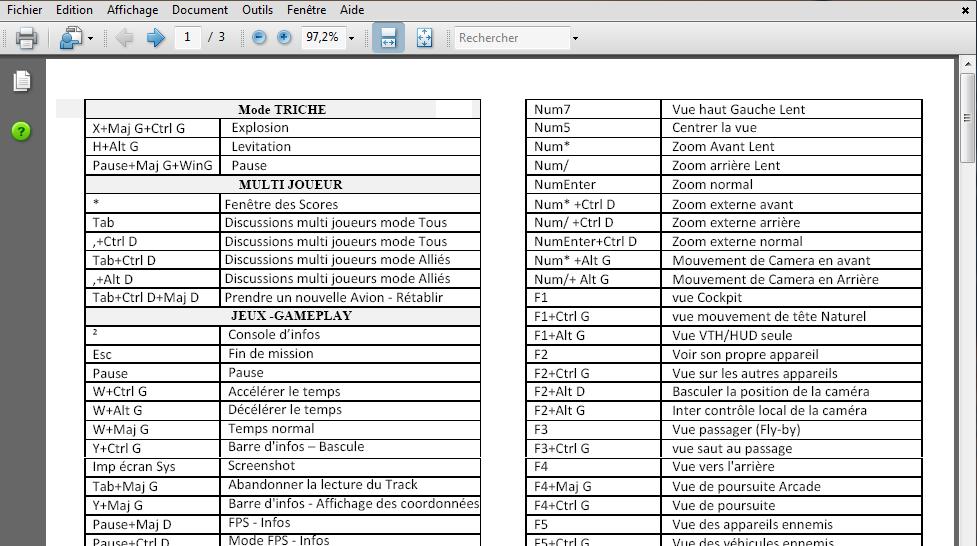Expand the collaboration tool dropdown arrow

90,39
